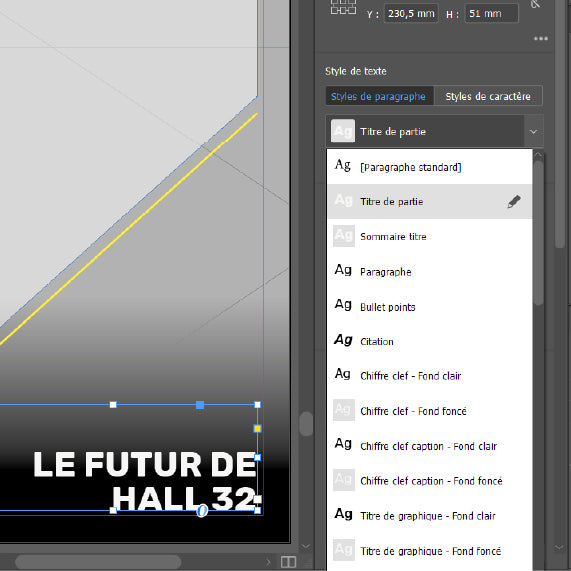Viewport: 571px width, 571px height.
Task: Click the canvas scroll-down chevron
Action: pos(306,546)
